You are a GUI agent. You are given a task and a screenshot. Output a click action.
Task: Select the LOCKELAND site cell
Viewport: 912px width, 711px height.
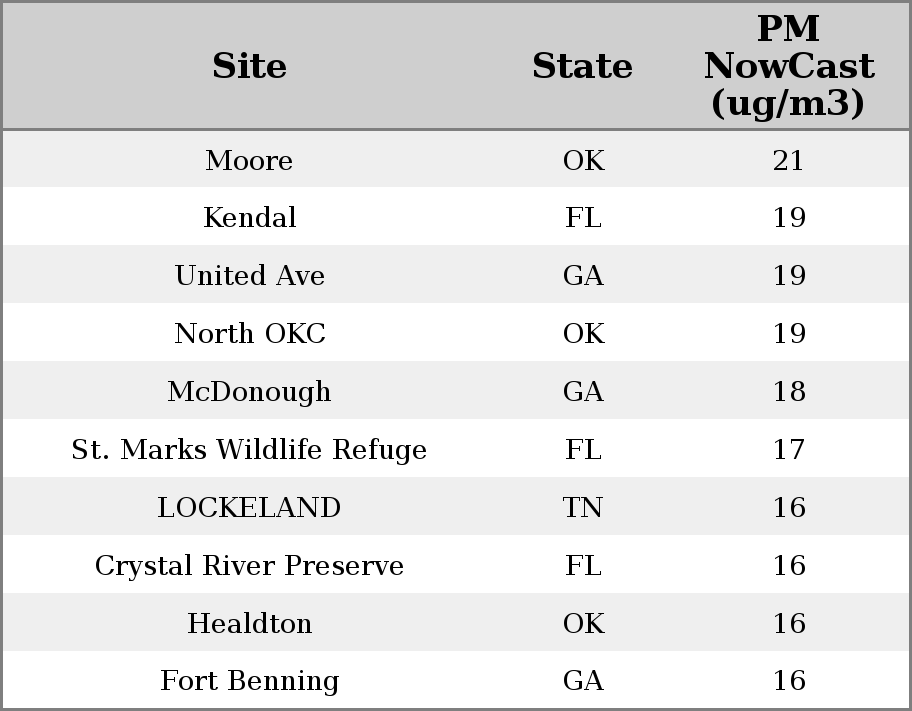pos(249,507)
